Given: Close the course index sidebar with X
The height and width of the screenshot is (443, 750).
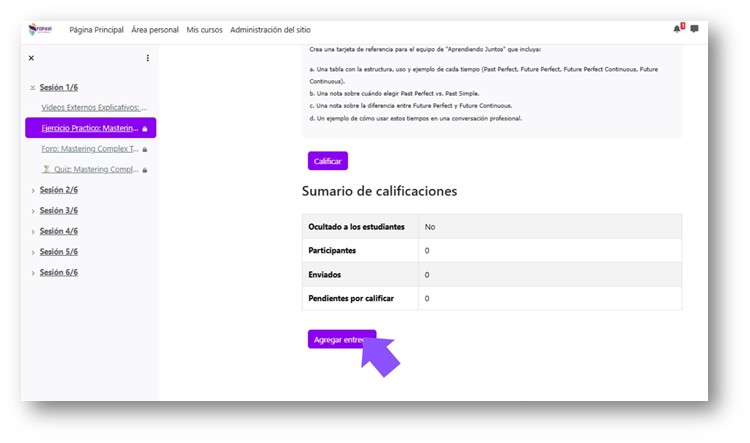Looking at the screenshot, I should click(x=31, y=58).
